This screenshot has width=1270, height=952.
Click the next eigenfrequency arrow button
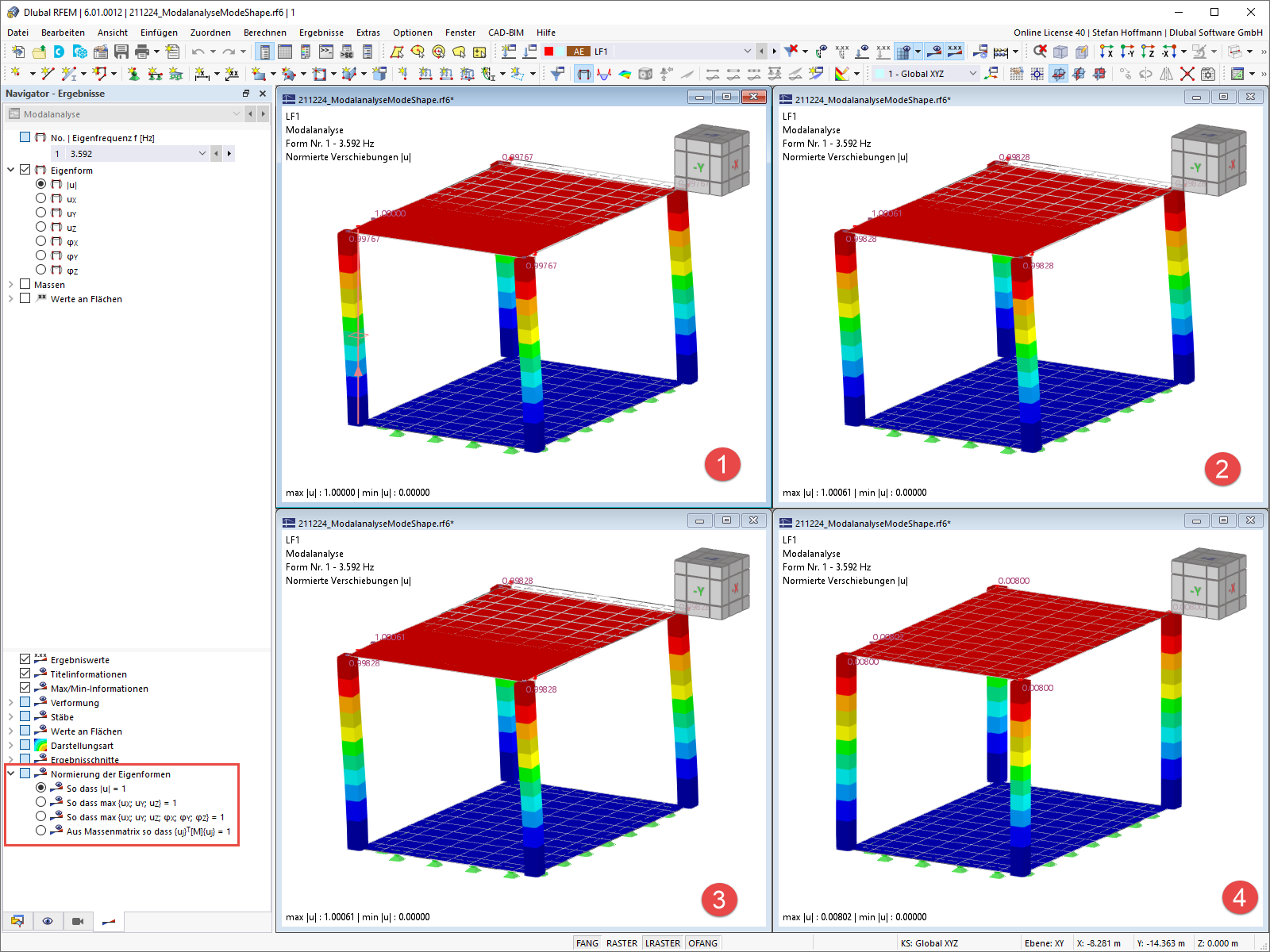[x=229, y=153]
